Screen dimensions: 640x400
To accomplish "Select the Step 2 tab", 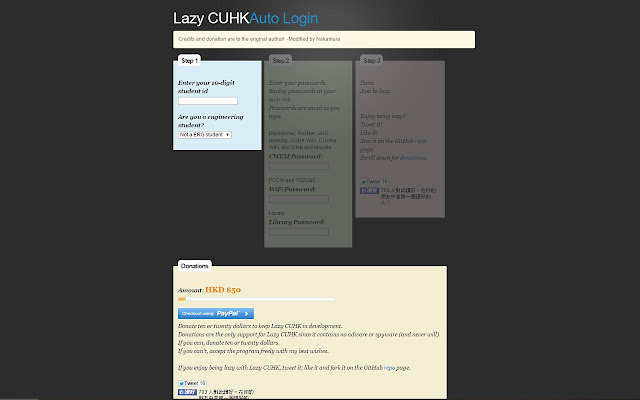I will (x=280, y=60).
